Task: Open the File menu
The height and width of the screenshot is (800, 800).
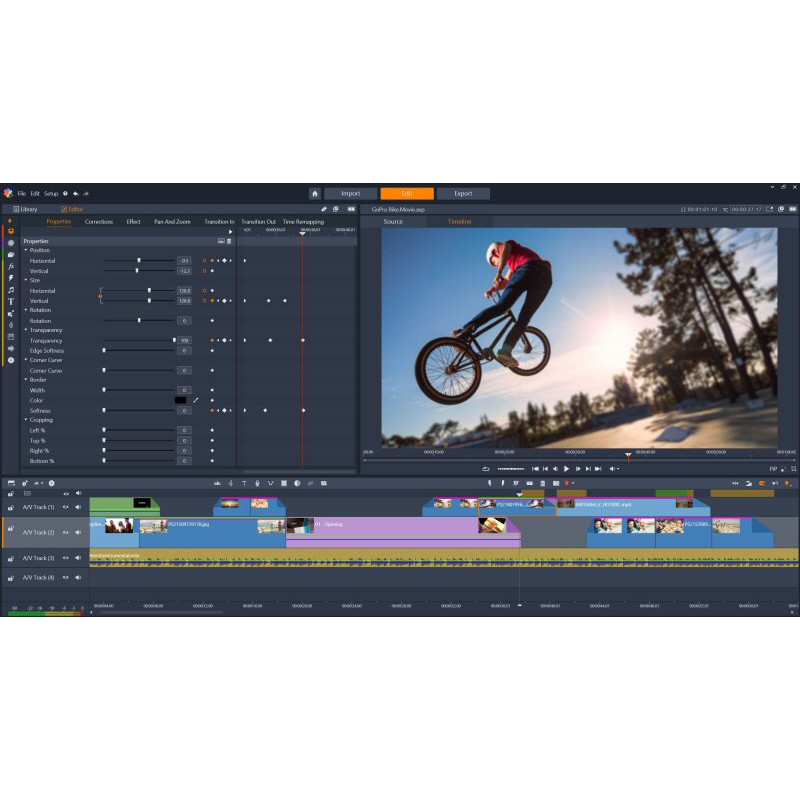Action: pyautogui.click(x=21, y=193)
